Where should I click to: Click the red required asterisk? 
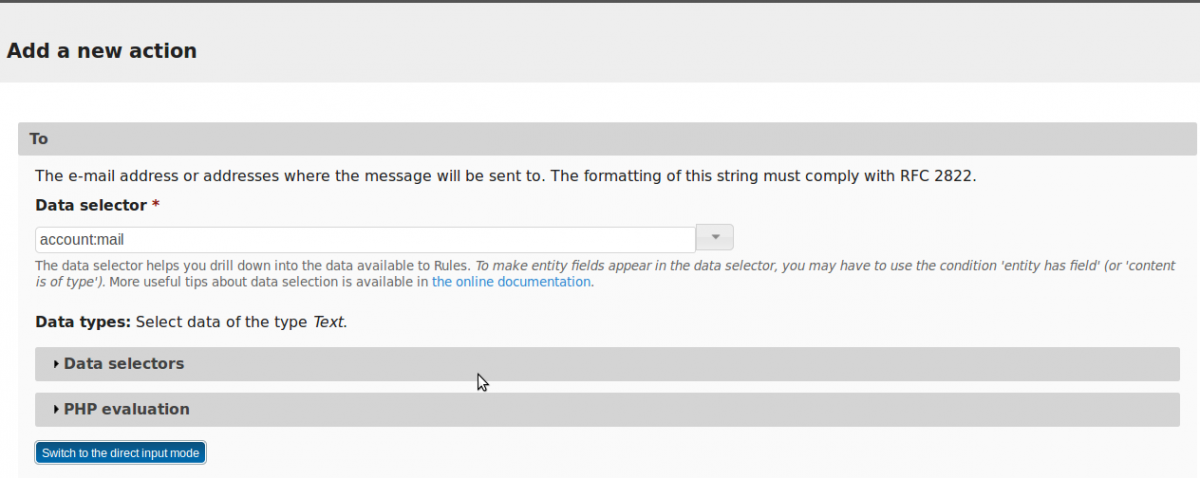point(155,205)
